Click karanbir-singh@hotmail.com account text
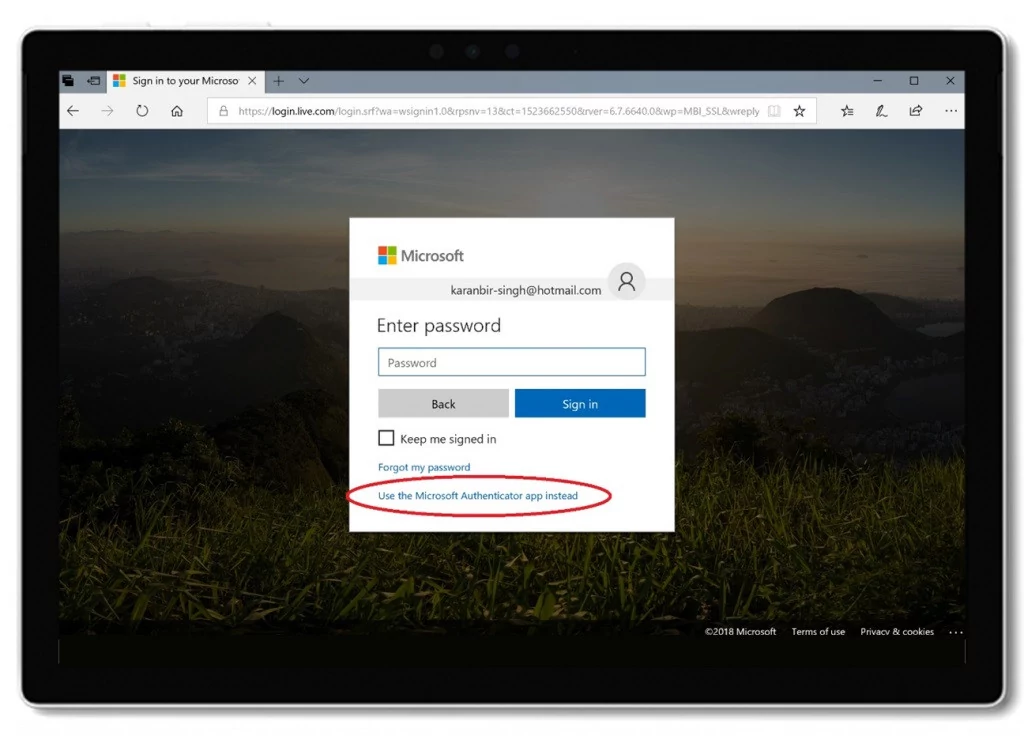 coord(526,290)
